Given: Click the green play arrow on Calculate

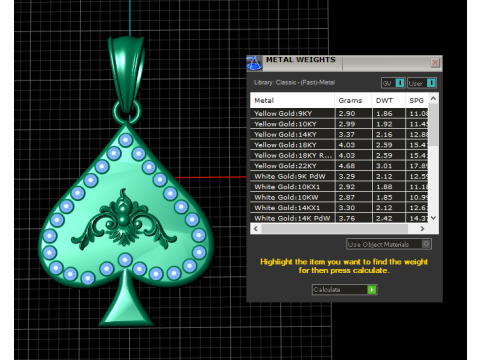Looking at the screenshot, I should (371, 290).
